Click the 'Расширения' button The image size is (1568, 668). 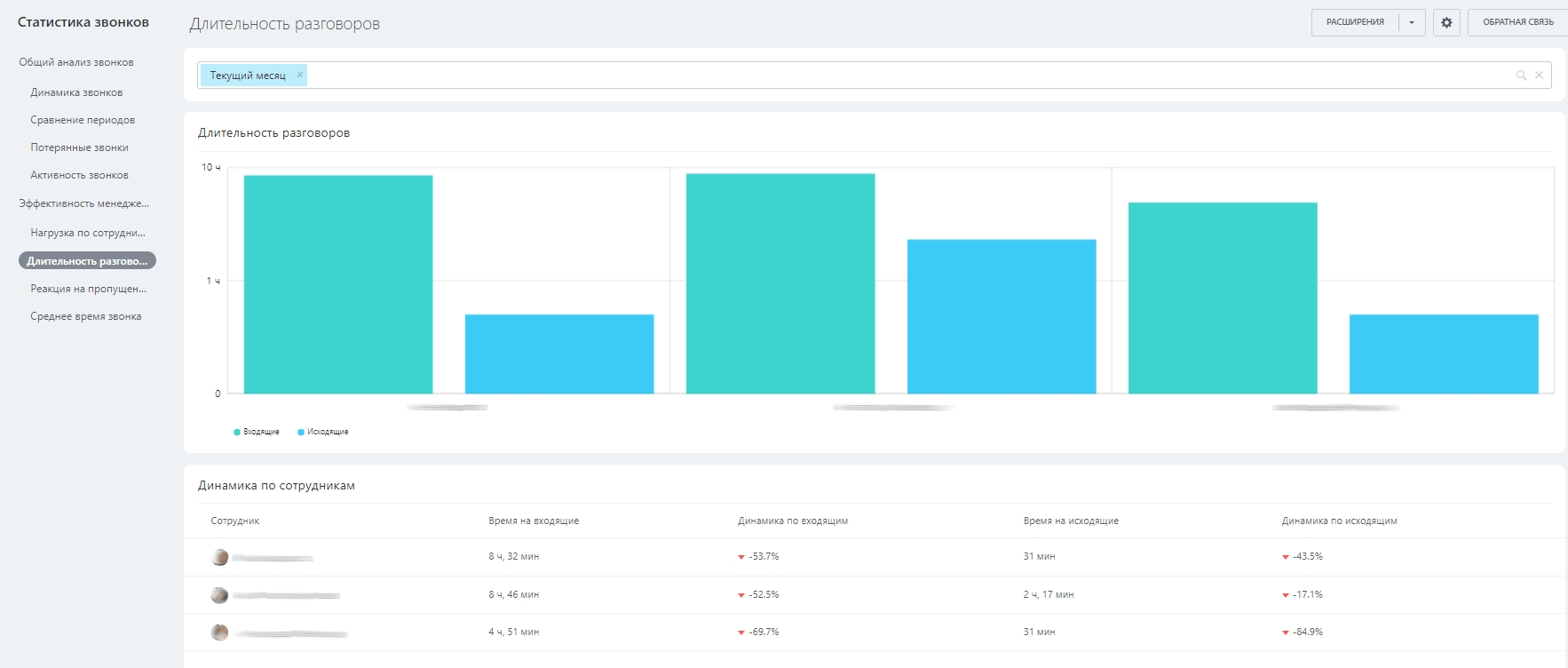coord(1355,22)
